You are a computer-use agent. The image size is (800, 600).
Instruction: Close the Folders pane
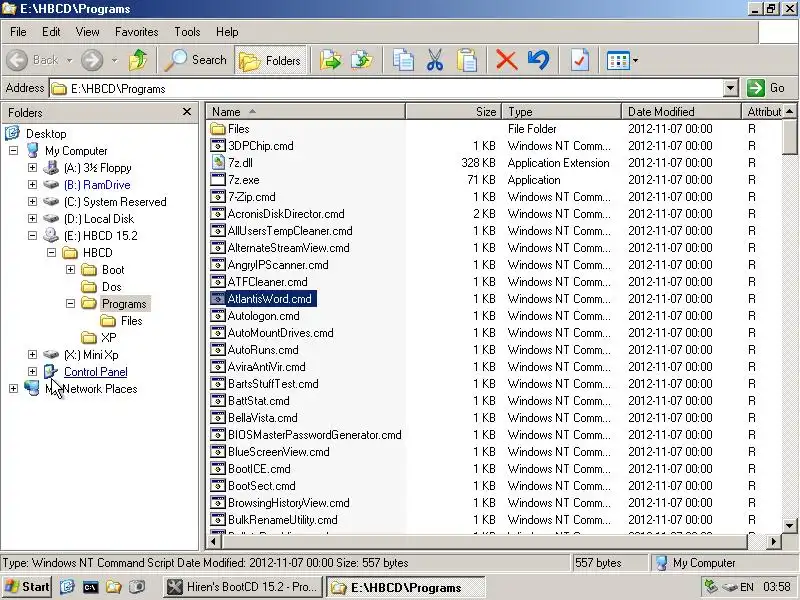[x=187, y=112]
